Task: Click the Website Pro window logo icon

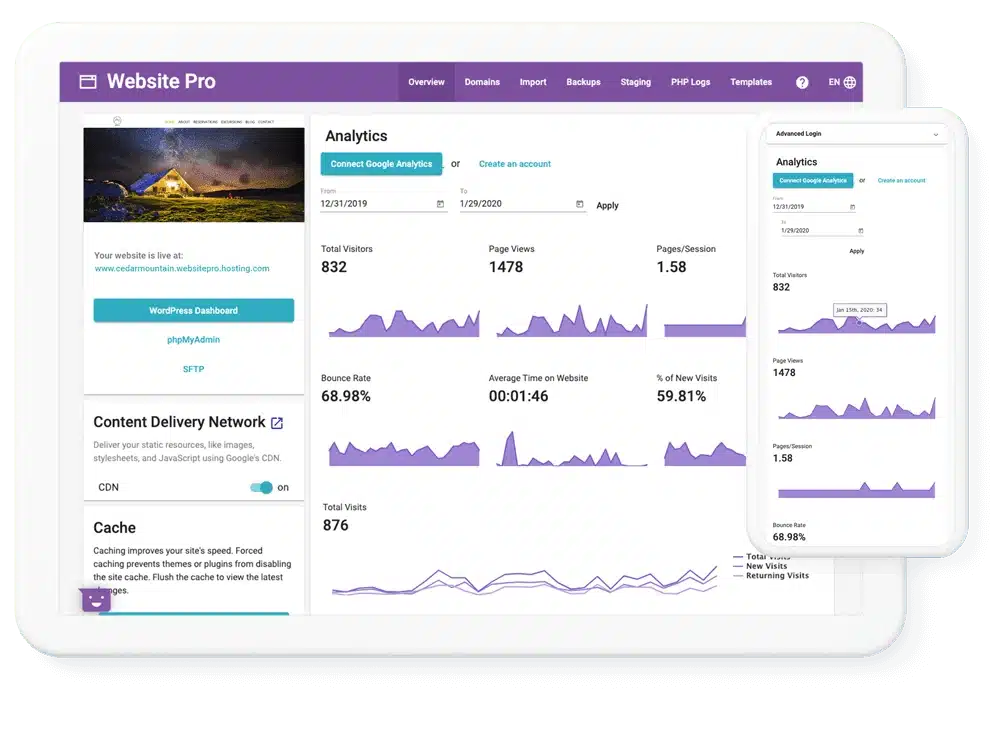Action: click(x=88, y=82)
